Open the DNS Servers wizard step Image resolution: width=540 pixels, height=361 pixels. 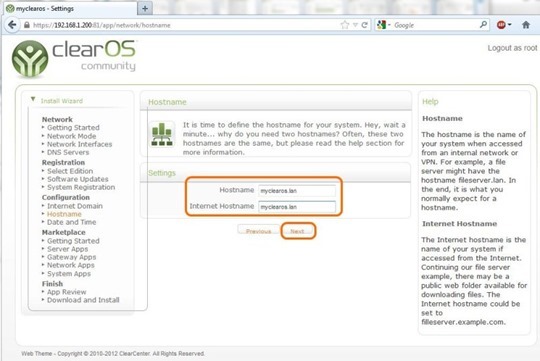[68, 152]
